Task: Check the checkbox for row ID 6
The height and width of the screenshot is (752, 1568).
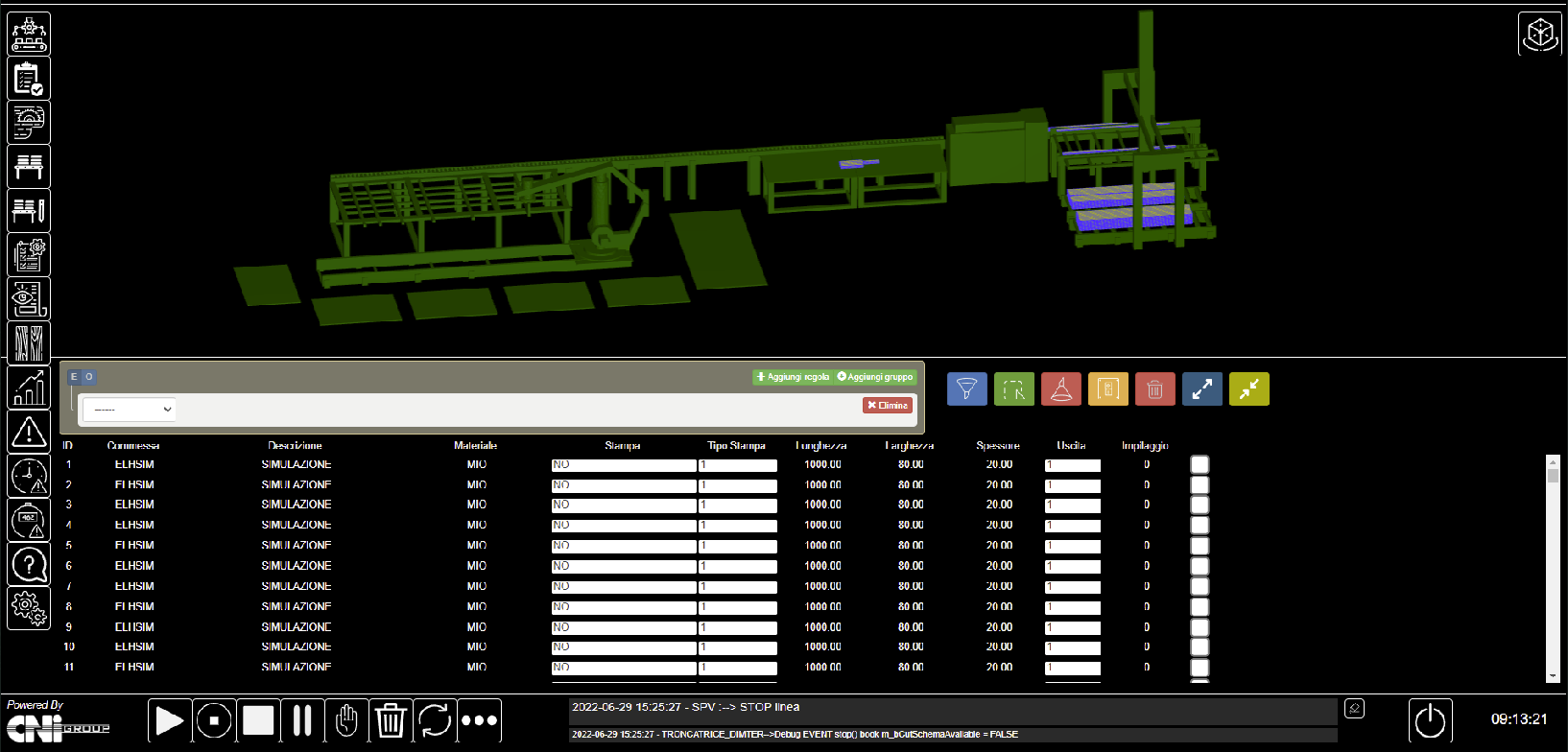Action: (1200, 566)
